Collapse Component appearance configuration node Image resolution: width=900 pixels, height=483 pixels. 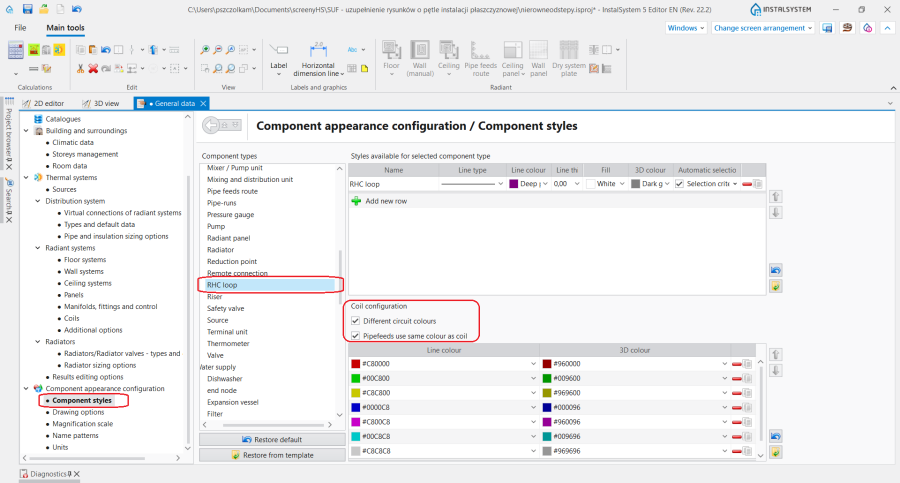(26, 389)
